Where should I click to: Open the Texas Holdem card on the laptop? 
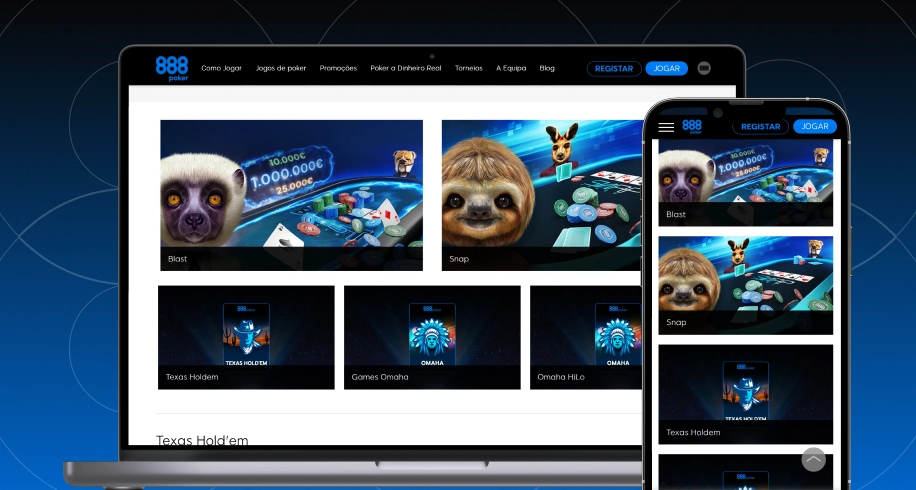247,338
